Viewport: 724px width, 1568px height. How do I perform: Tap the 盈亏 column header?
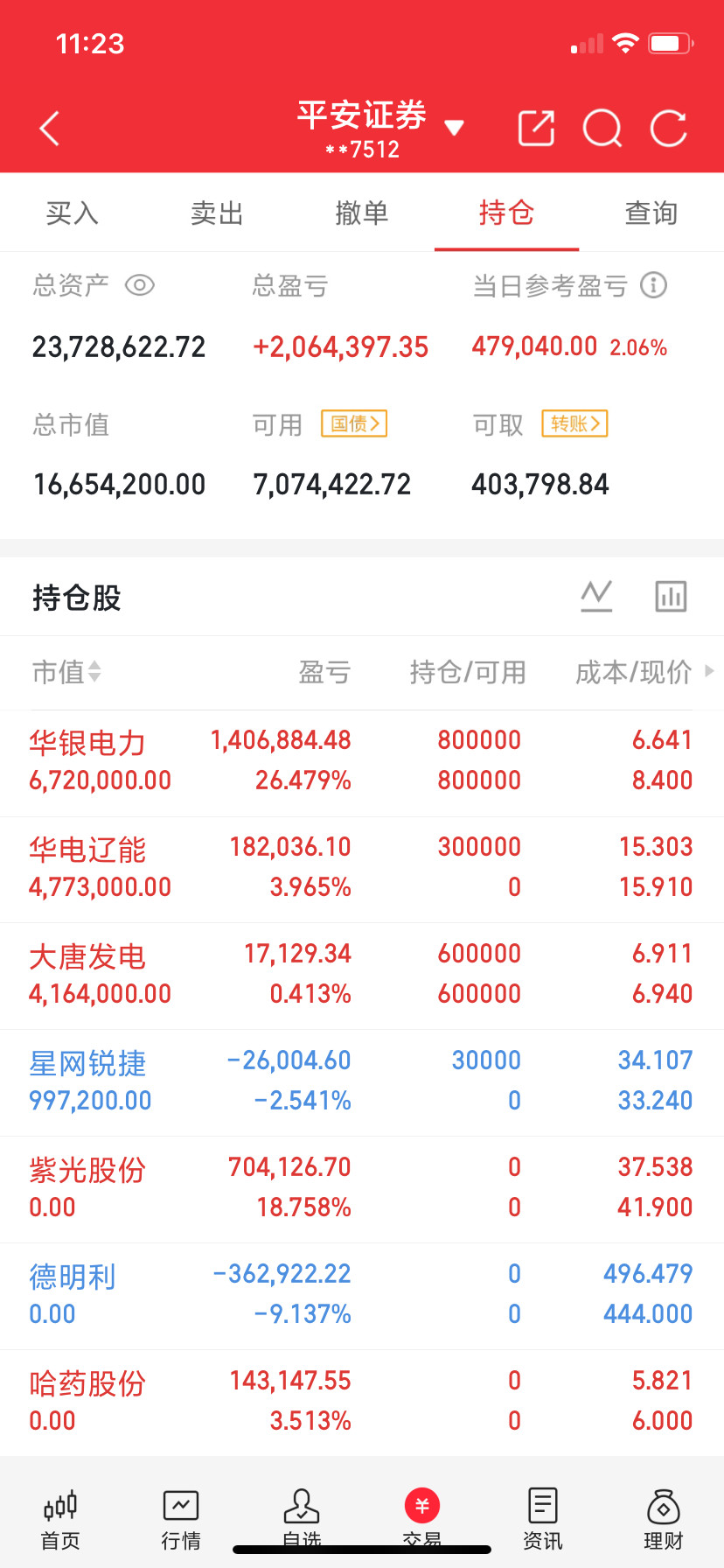(x=324, y=672)
